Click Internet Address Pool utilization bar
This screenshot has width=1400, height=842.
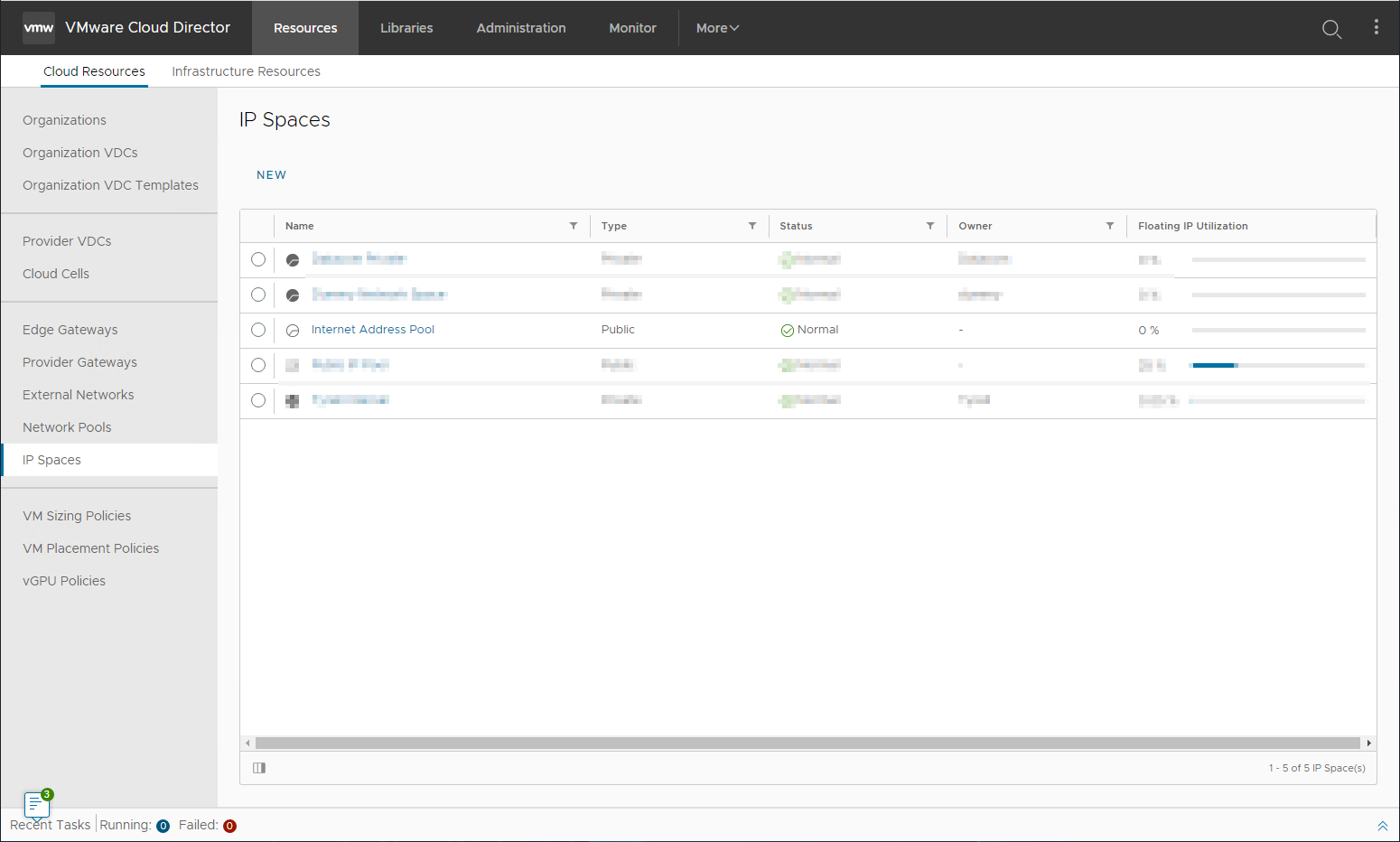point(1278,331)
